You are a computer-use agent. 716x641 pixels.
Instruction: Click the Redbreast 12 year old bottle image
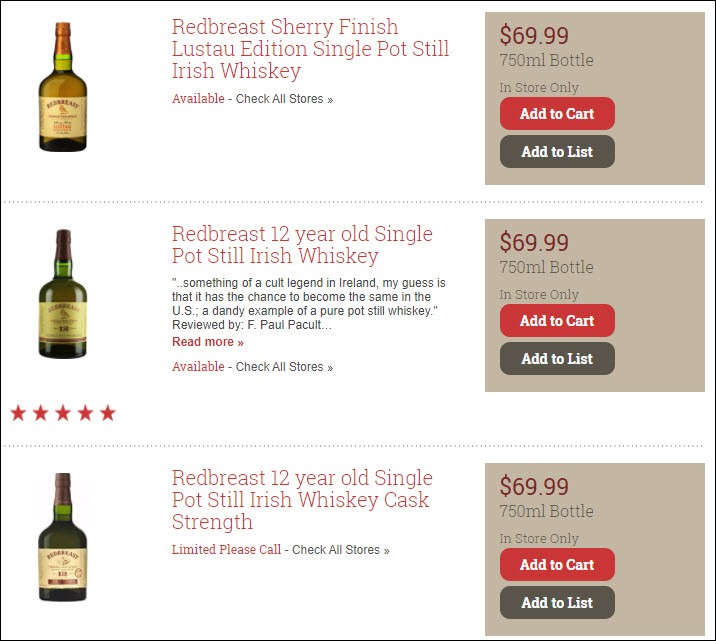point(63,294)
